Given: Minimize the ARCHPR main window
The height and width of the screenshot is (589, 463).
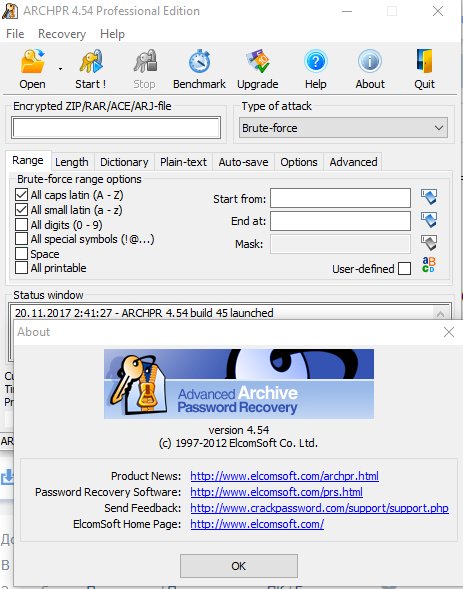Looking at the screenshot, I should 347,11.
